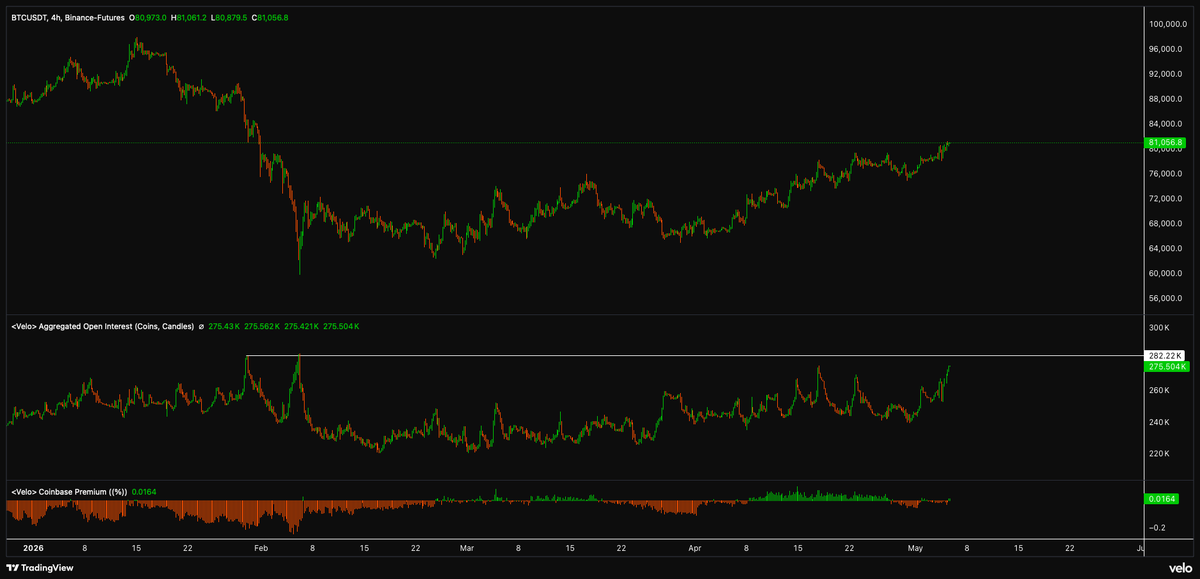Select the 282.22K horizontal line label
Screen dimensions: 1200x579
pyautogui.click(x=1164, y=355)
